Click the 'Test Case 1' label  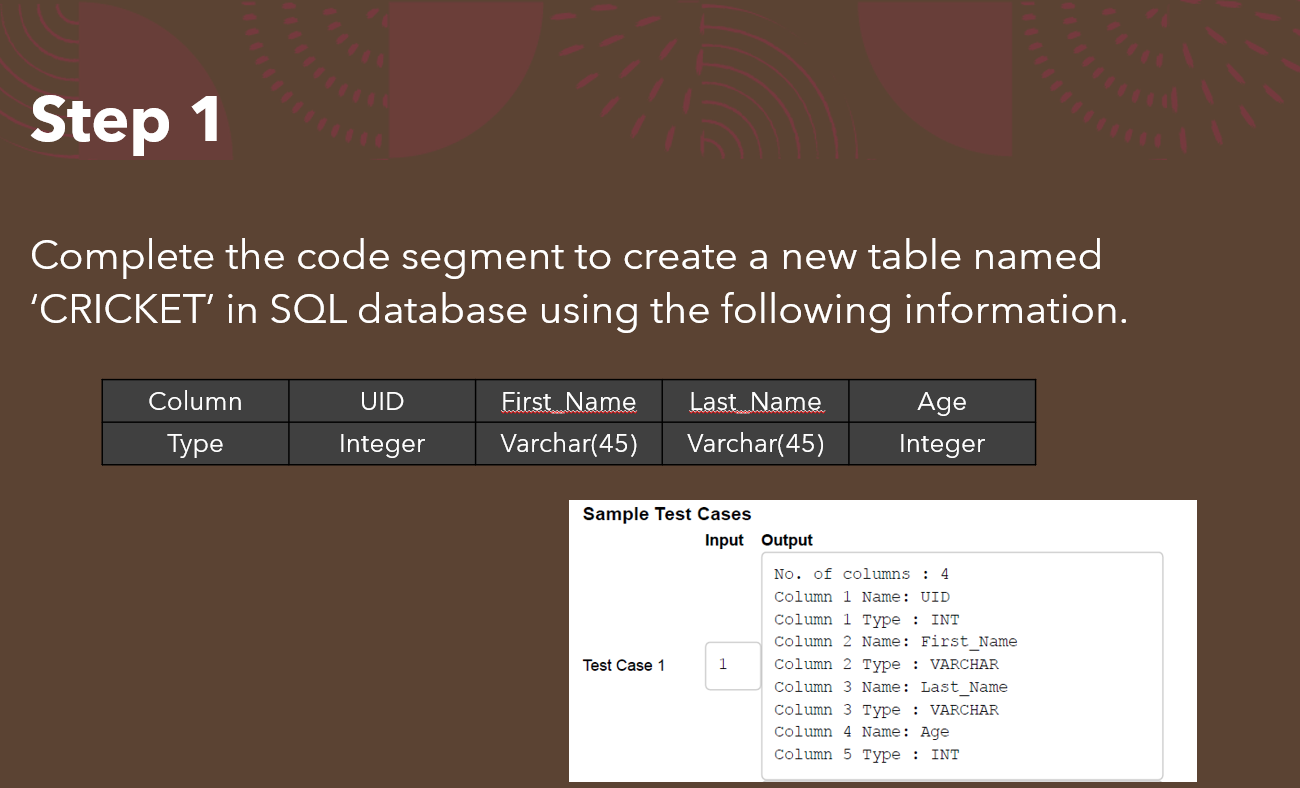(624, 665)
